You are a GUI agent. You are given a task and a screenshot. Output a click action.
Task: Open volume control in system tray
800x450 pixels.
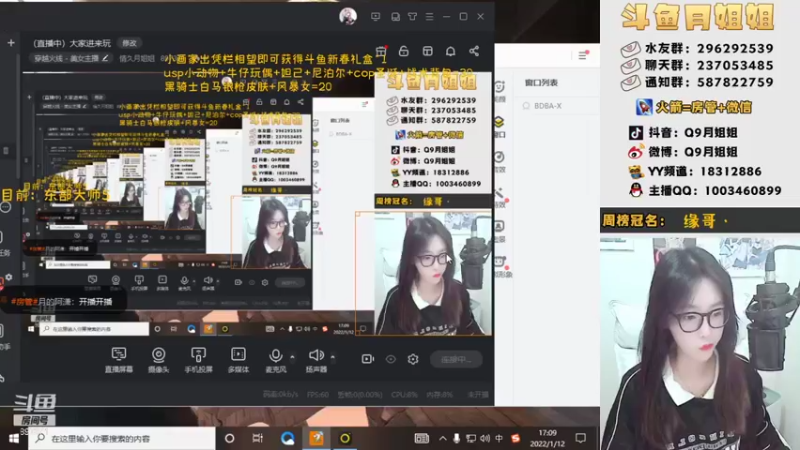pos(485,438)
